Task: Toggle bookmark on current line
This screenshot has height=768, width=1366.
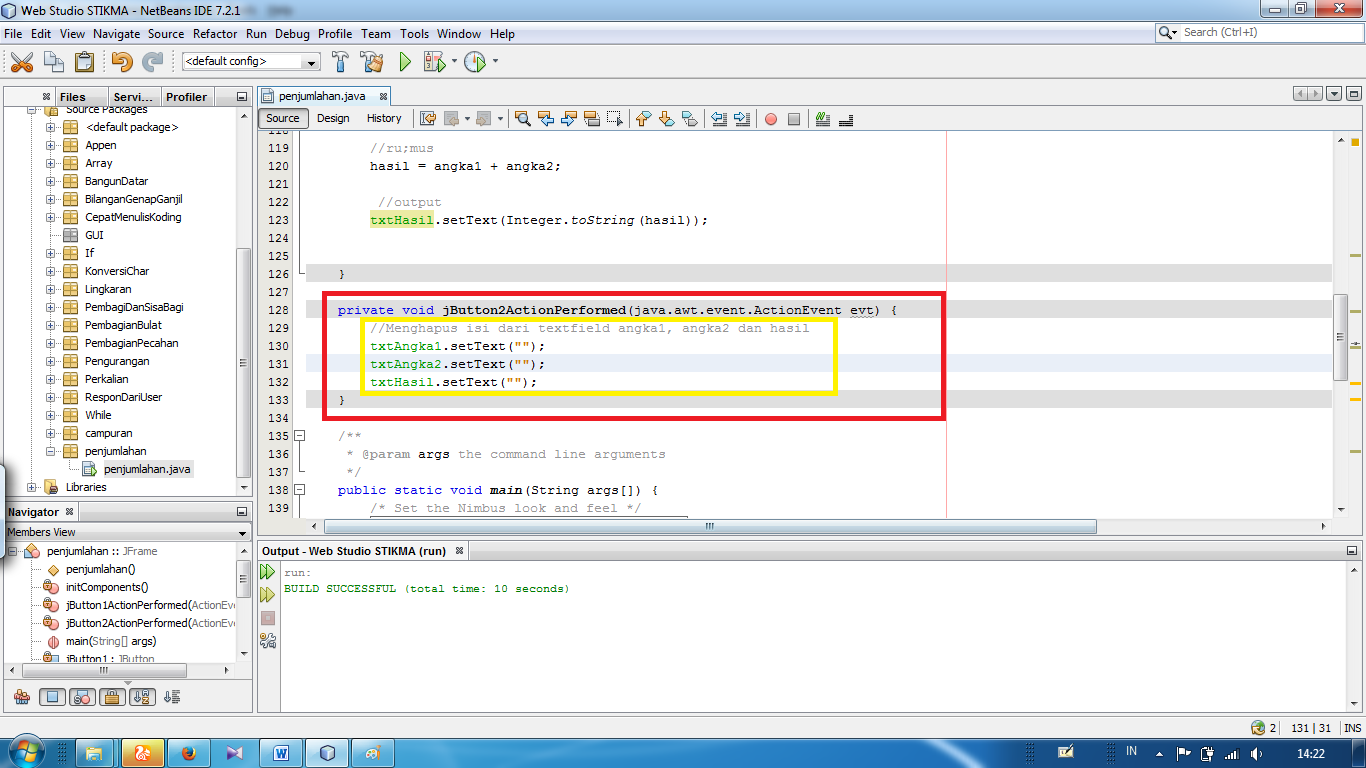Action: click(x=690, y=119)
